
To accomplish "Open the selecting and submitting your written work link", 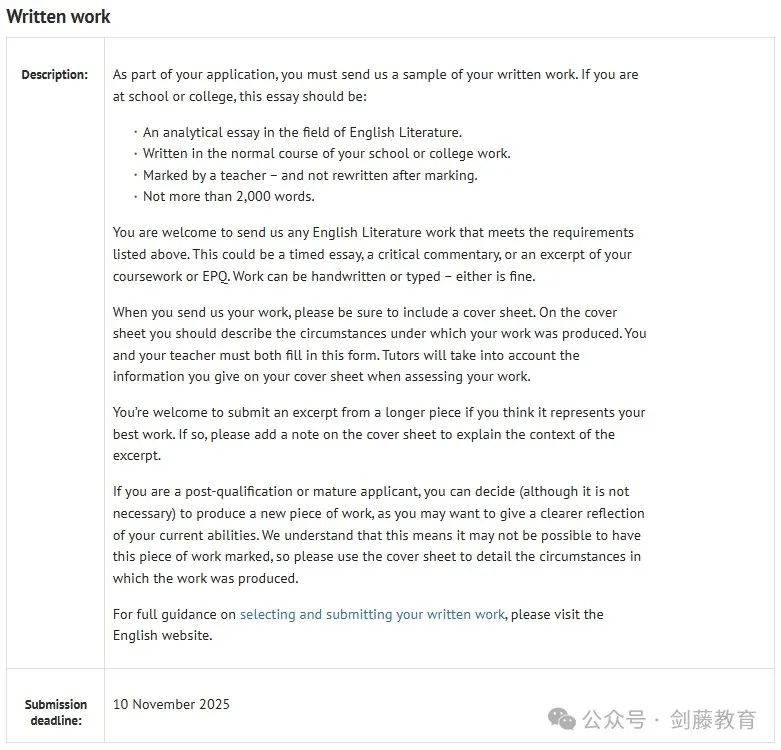I will [x=372, y=615].
